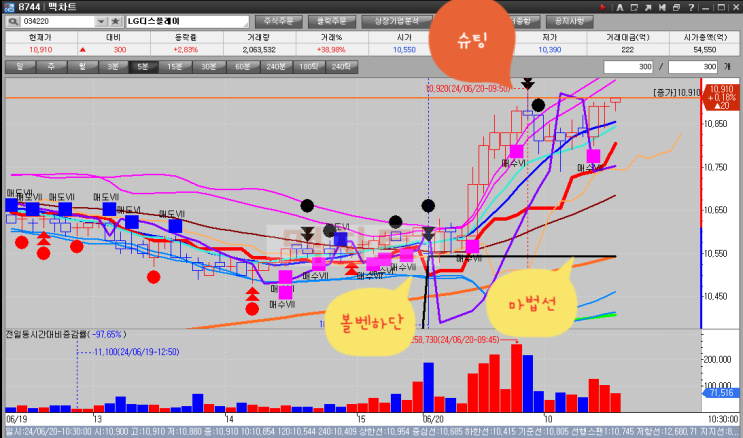
Task: Click the 시가총액(억) value 54,550
Action: (705, 50)
